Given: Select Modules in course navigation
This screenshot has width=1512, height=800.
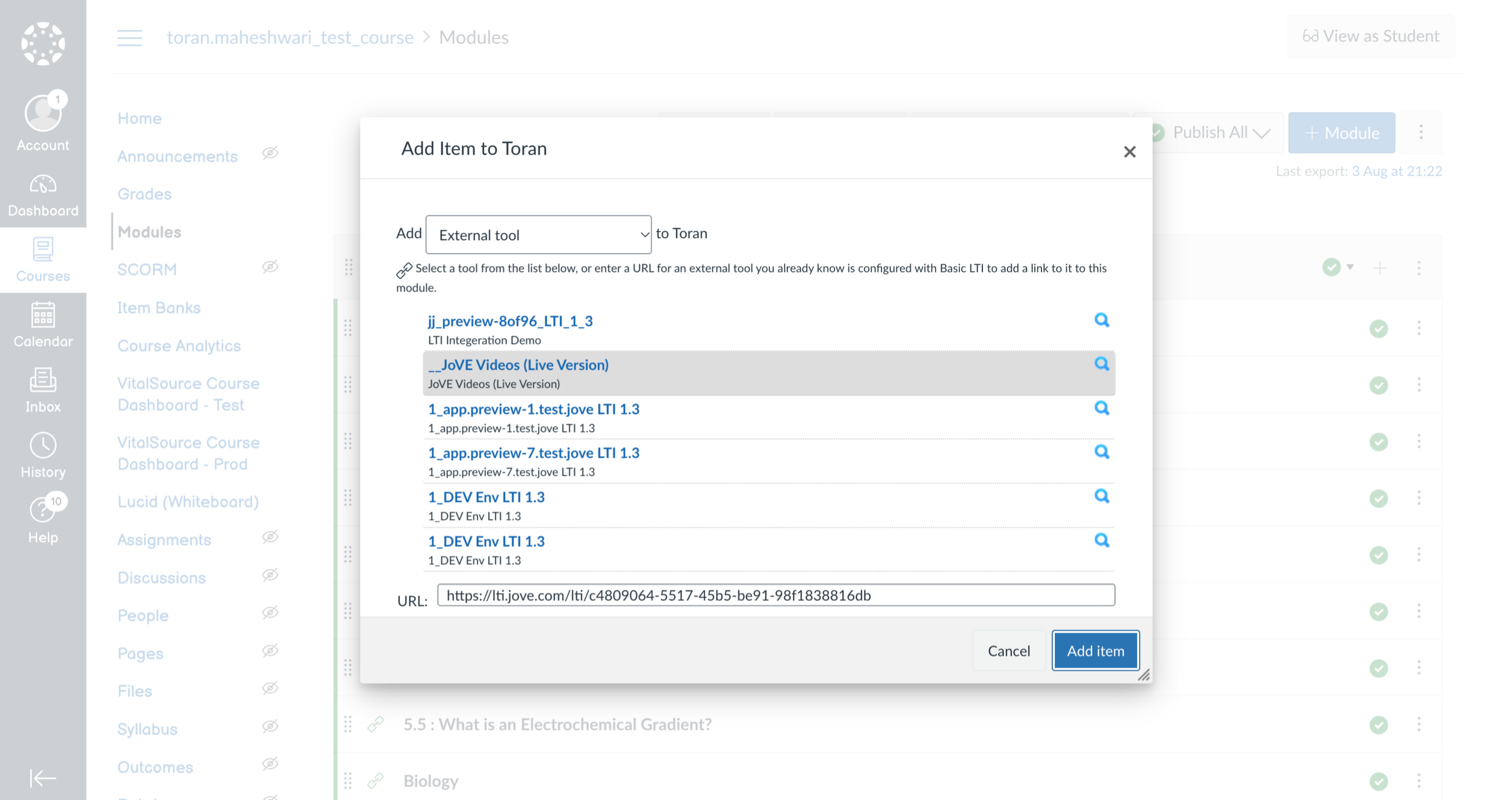Looking at the screenshot, I should [149, 232].
